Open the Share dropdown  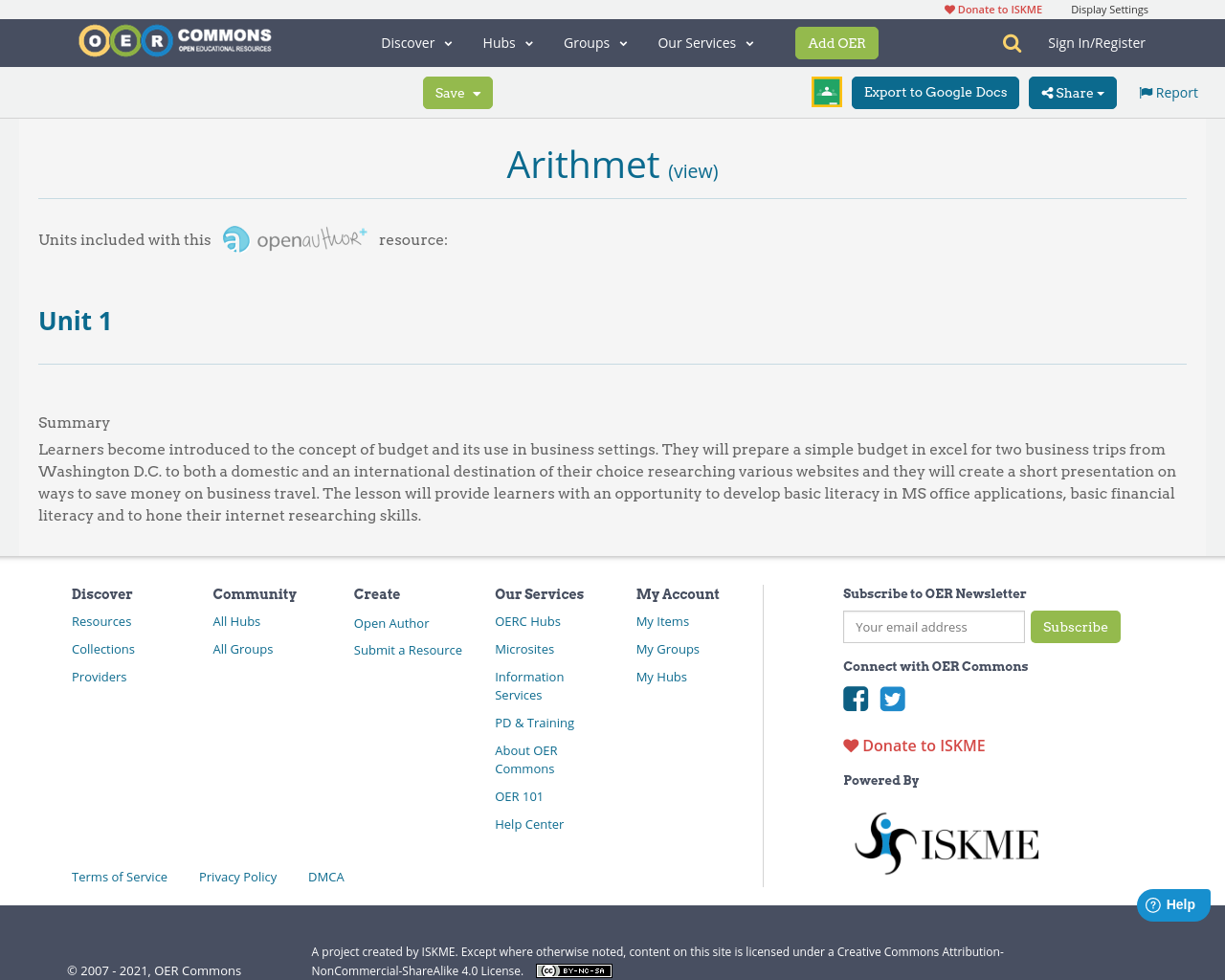pyautogui.click(x=1072, y=92)
